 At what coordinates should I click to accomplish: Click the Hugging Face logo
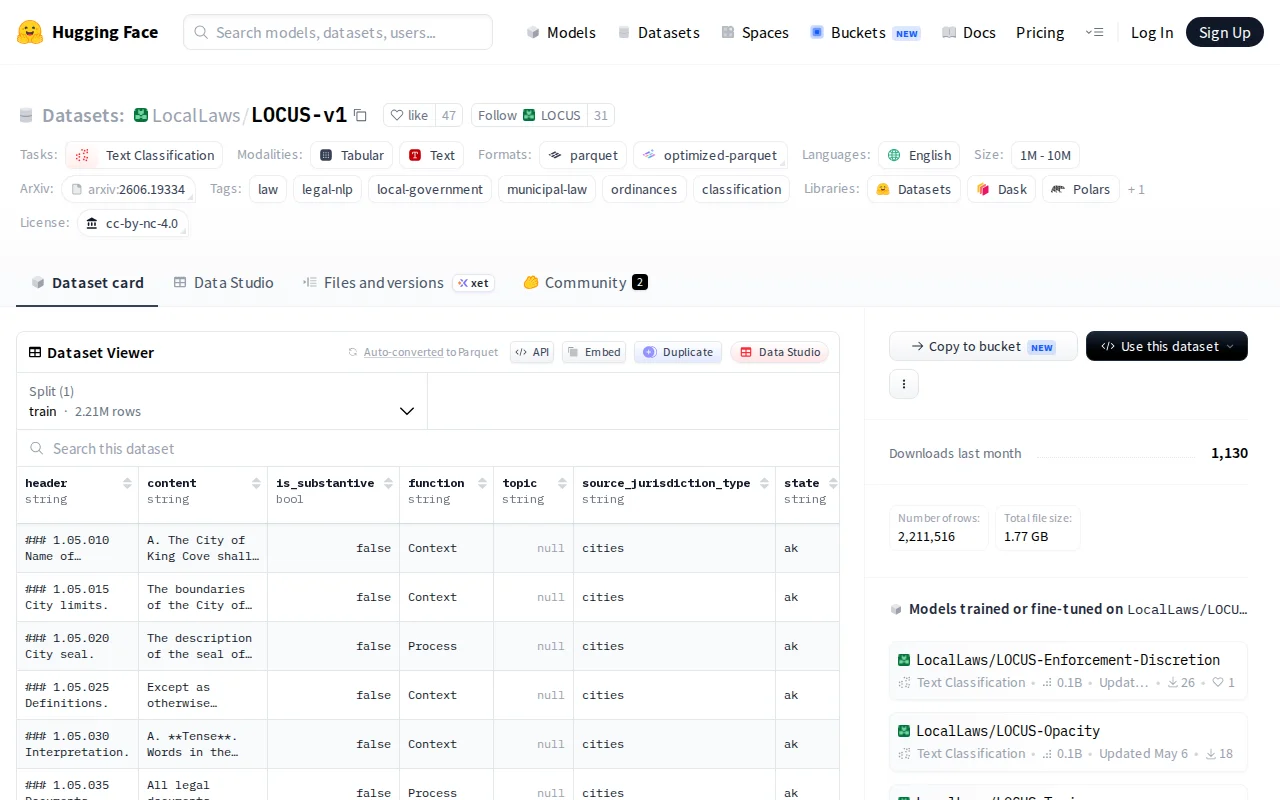(87, 32)
